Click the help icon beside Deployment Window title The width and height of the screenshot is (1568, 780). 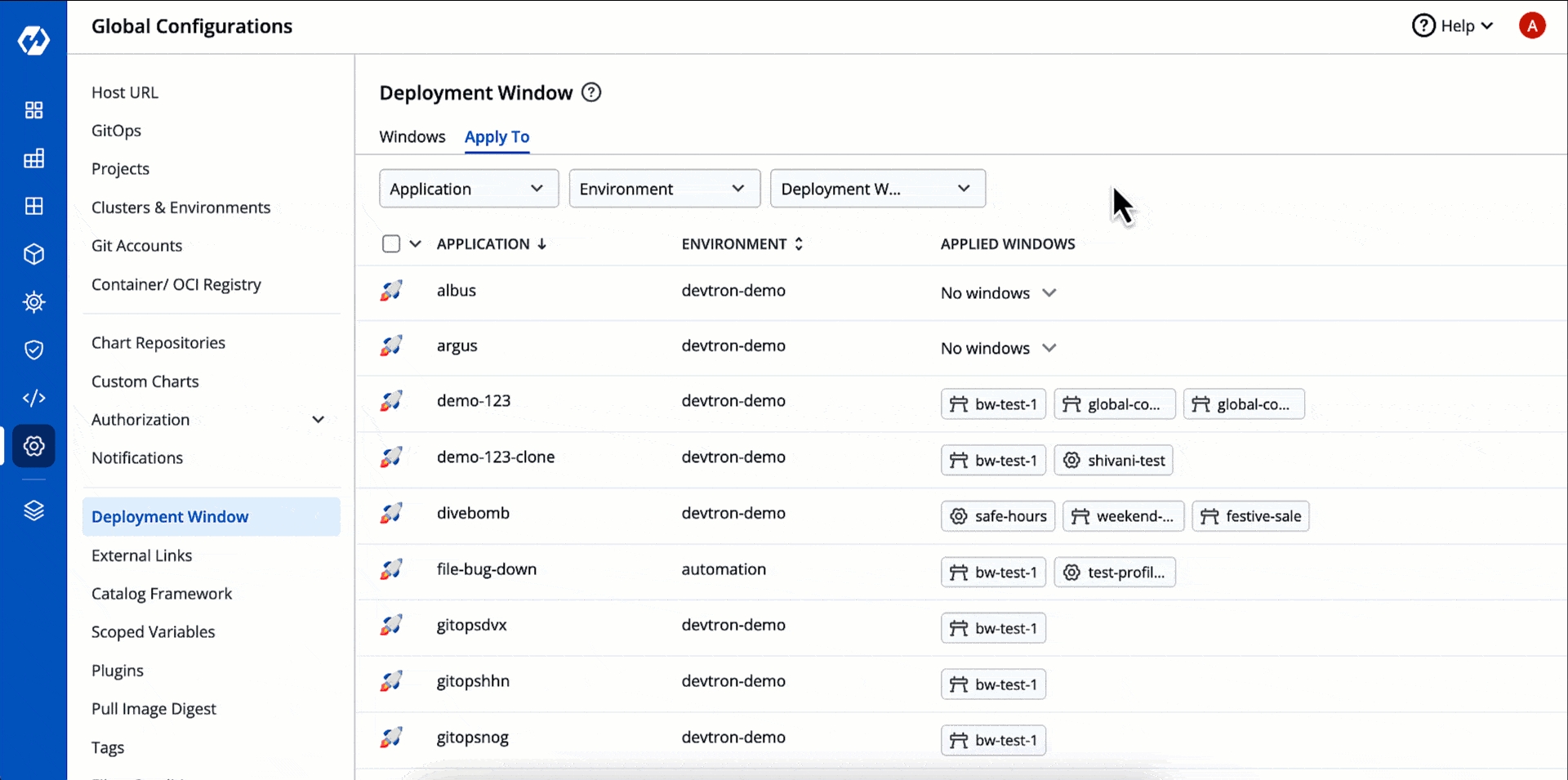(591, 92)
